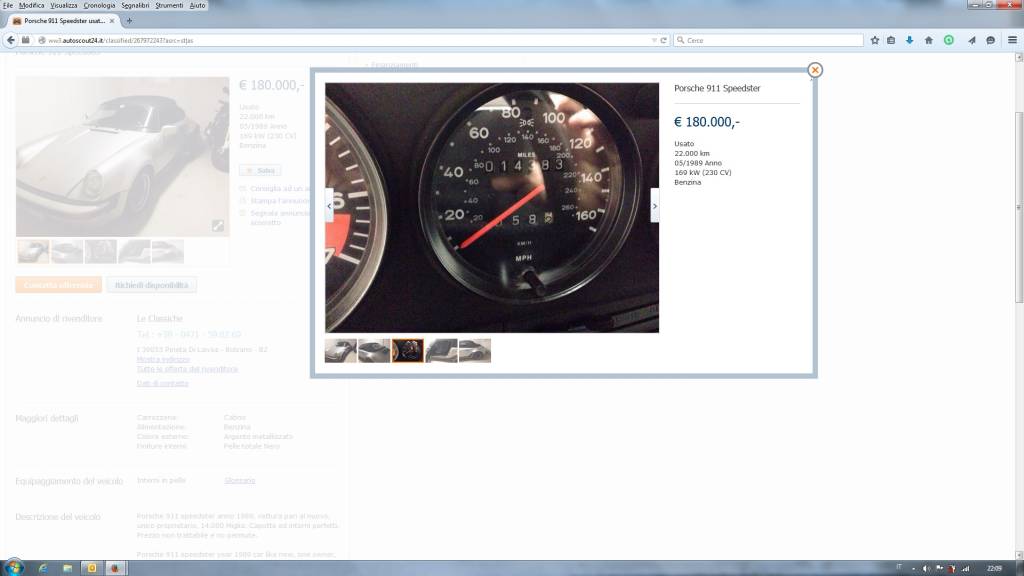
Task: Go to the home page
Action: click(x=928, y=40)
